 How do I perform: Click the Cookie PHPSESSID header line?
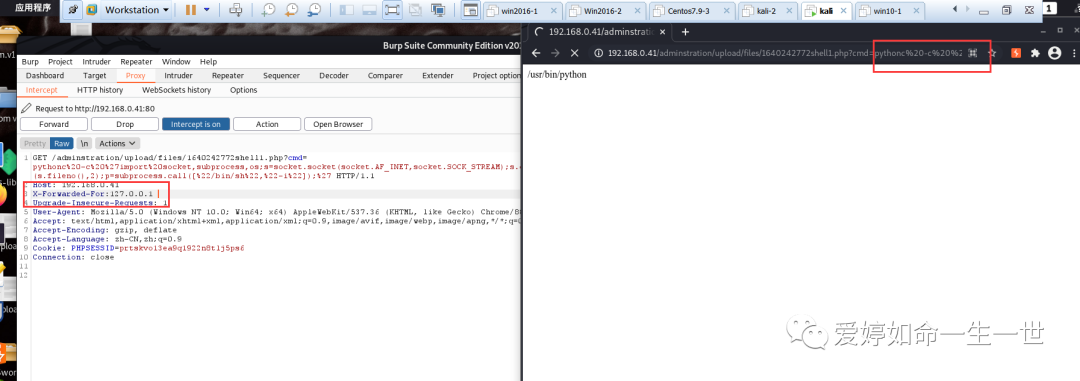pos(138,247)
